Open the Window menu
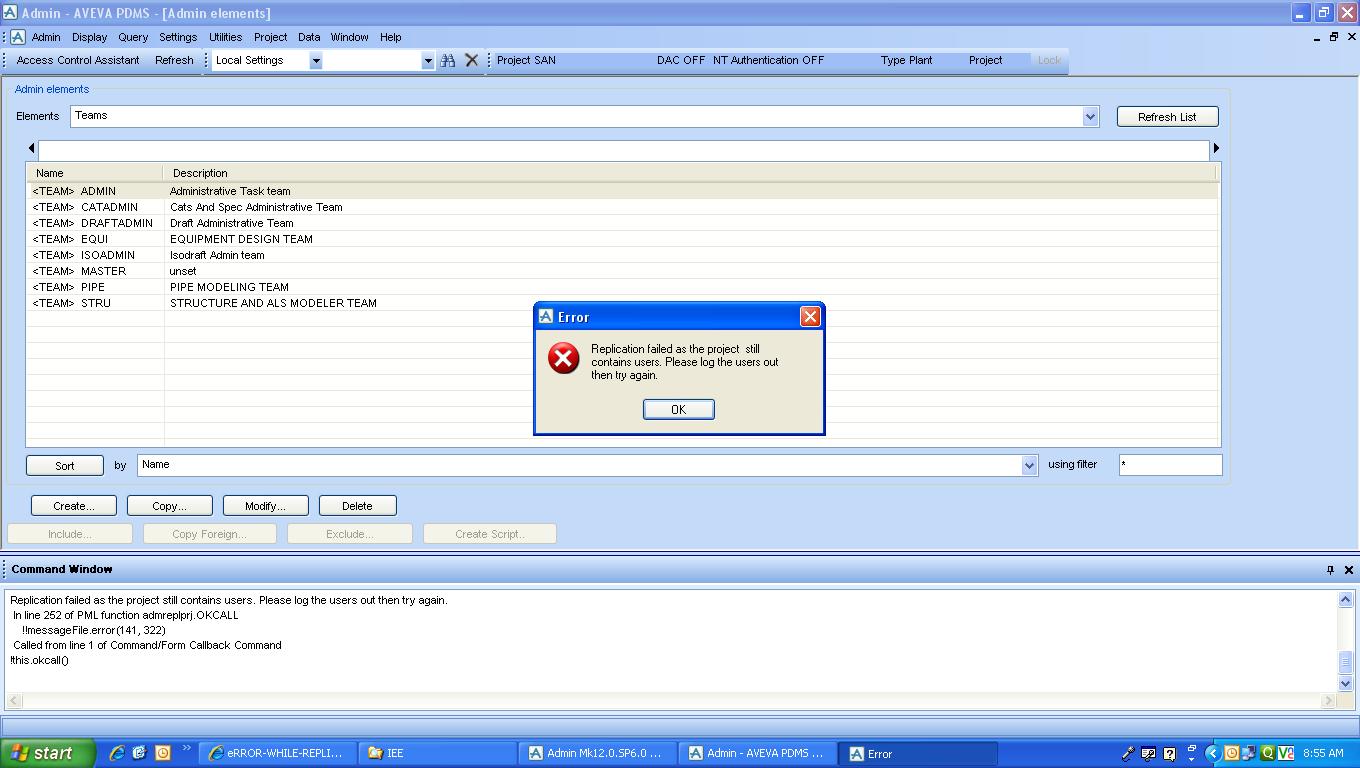The width and height of the screenshot is (1360, 768). (349, 37)
